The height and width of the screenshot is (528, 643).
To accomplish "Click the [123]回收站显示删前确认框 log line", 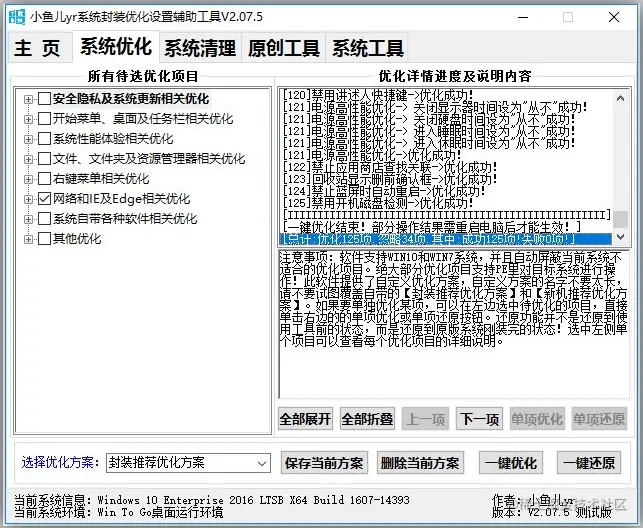I will coord(390,179).
